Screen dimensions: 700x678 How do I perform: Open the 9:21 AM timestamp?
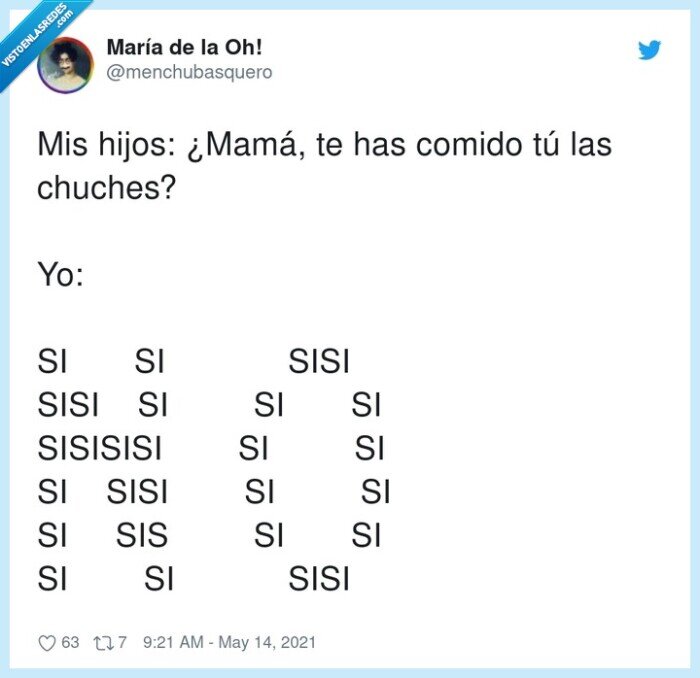[x=173, y=643]
